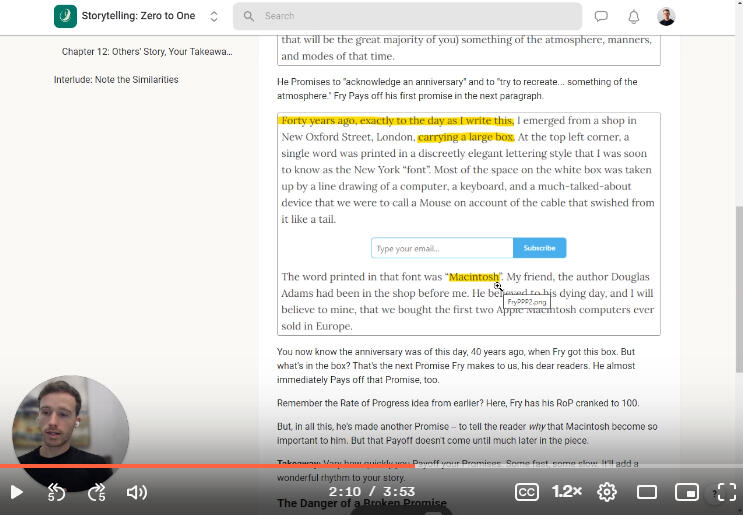Open the user profile avatar

click(666, 16)
